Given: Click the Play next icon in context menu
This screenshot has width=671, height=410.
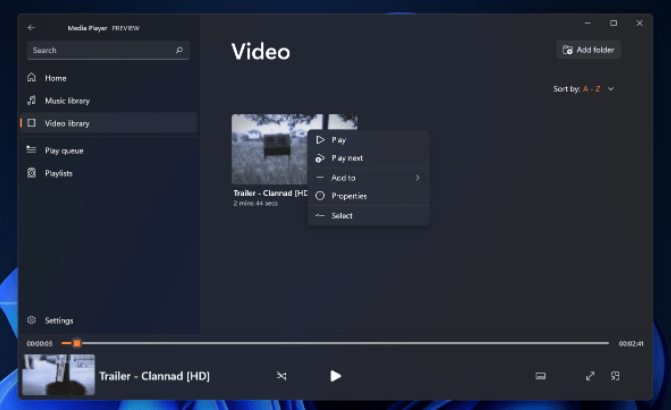Looking at the screenshot, I should click(x=320, y=158).
